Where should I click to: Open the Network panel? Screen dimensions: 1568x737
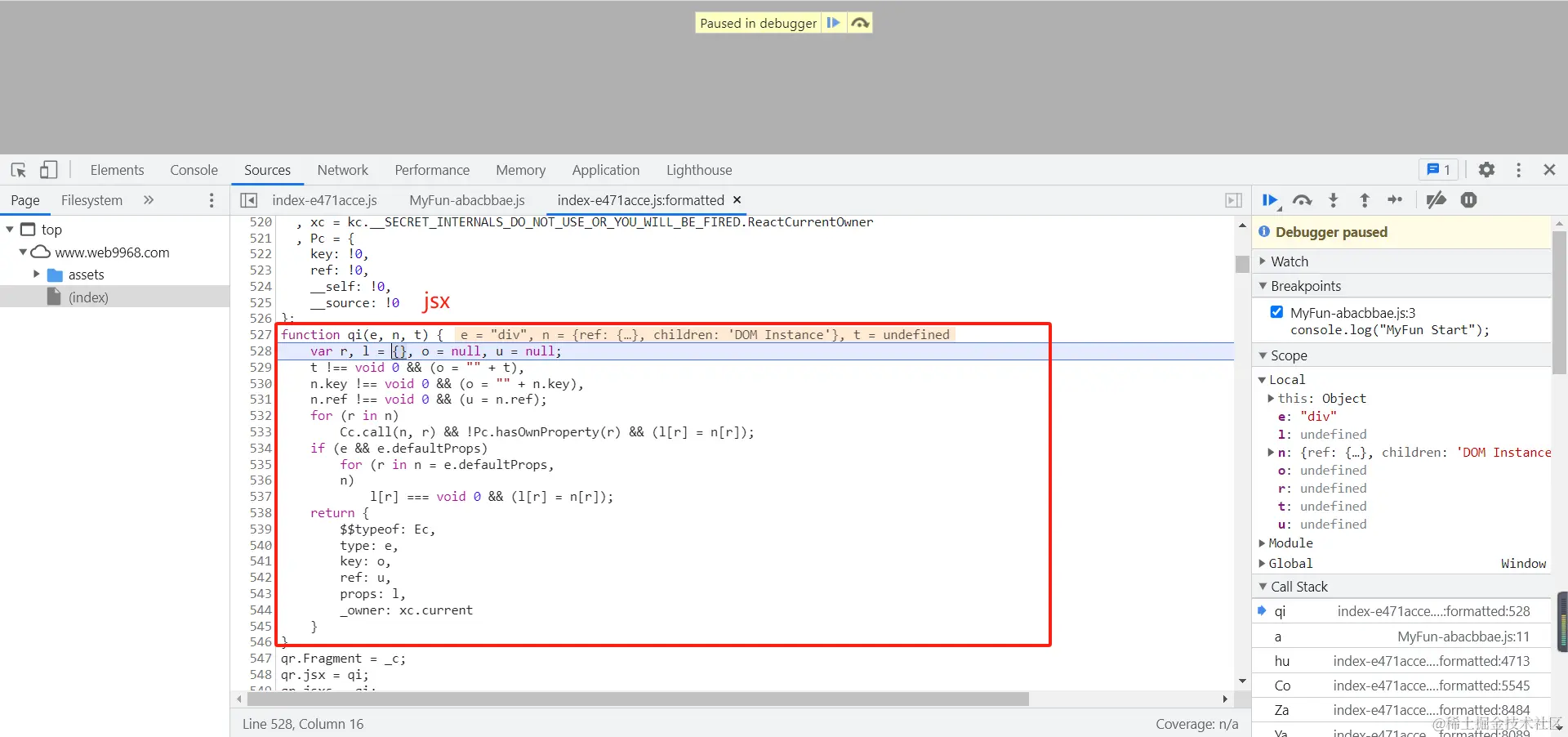pos(343,170)
